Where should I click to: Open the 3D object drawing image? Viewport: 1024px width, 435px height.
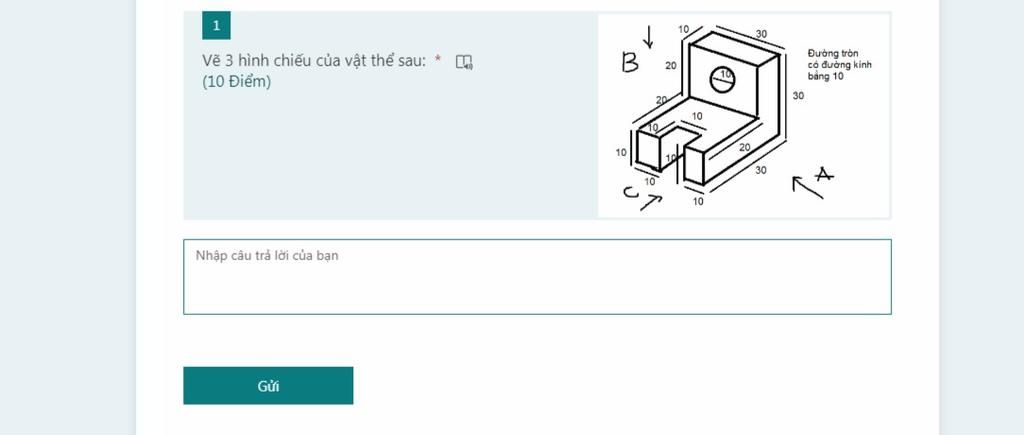744,115
